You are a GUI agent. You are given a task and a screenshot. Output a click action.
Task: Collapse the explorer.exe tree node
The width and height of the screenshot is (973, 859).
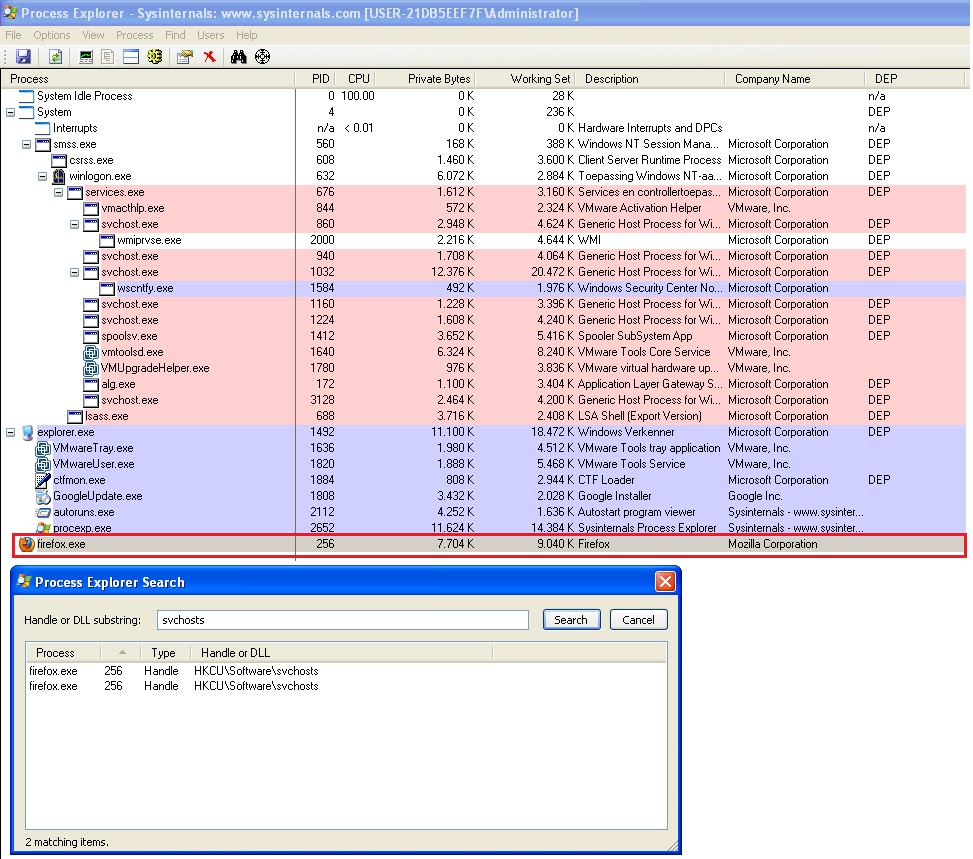[x=11, y=433]
